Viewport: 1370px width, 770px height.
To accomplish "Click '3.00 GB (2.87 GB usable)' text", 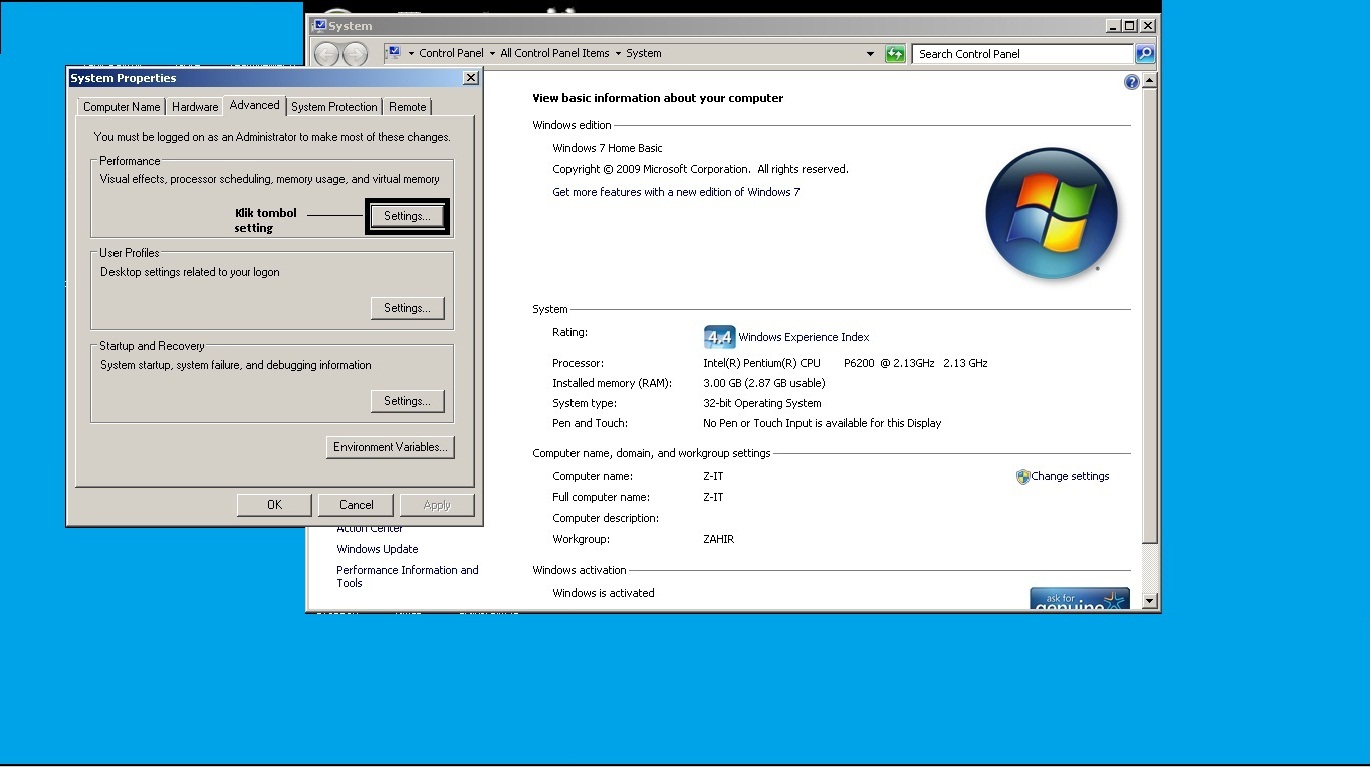I will point(764,383).
